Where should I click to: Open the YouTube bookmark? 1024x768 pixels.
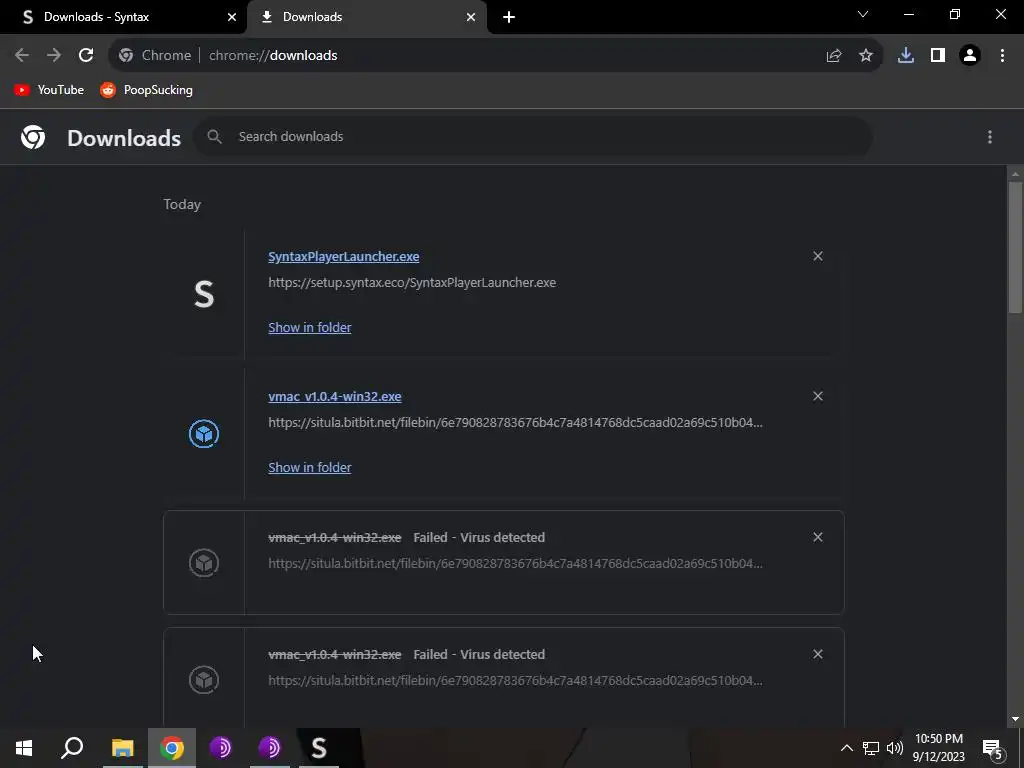(49, 90)
